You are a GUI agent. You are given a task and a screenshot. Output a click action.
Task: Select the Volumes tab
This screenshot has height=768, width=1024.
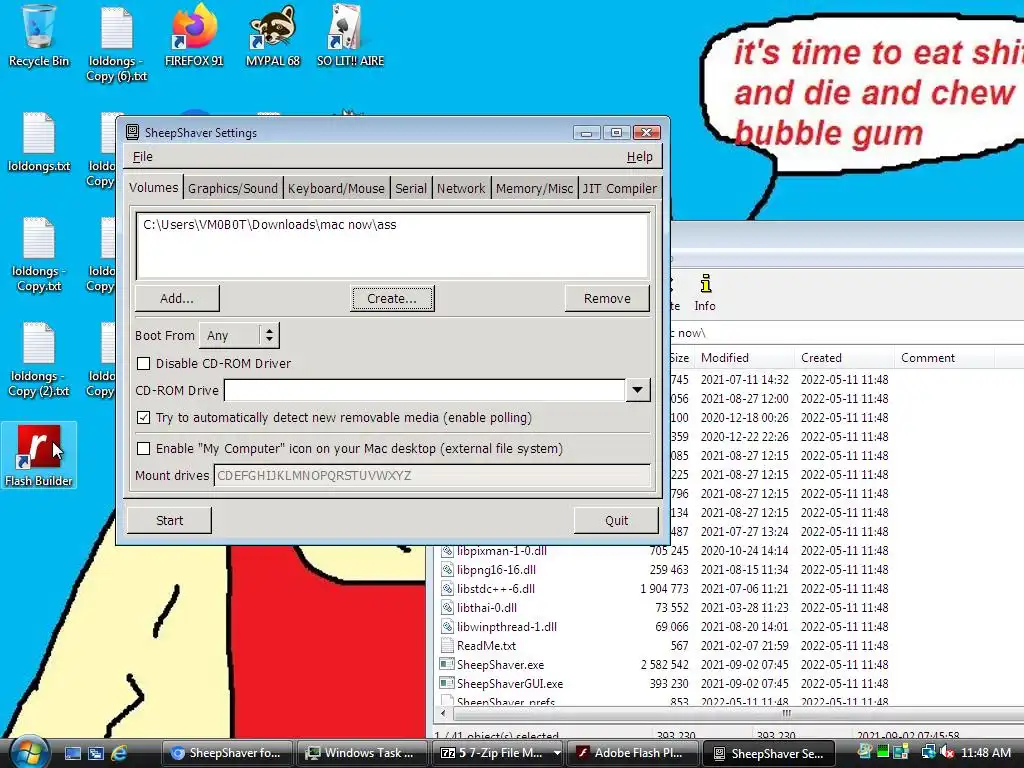click(153, 187)
